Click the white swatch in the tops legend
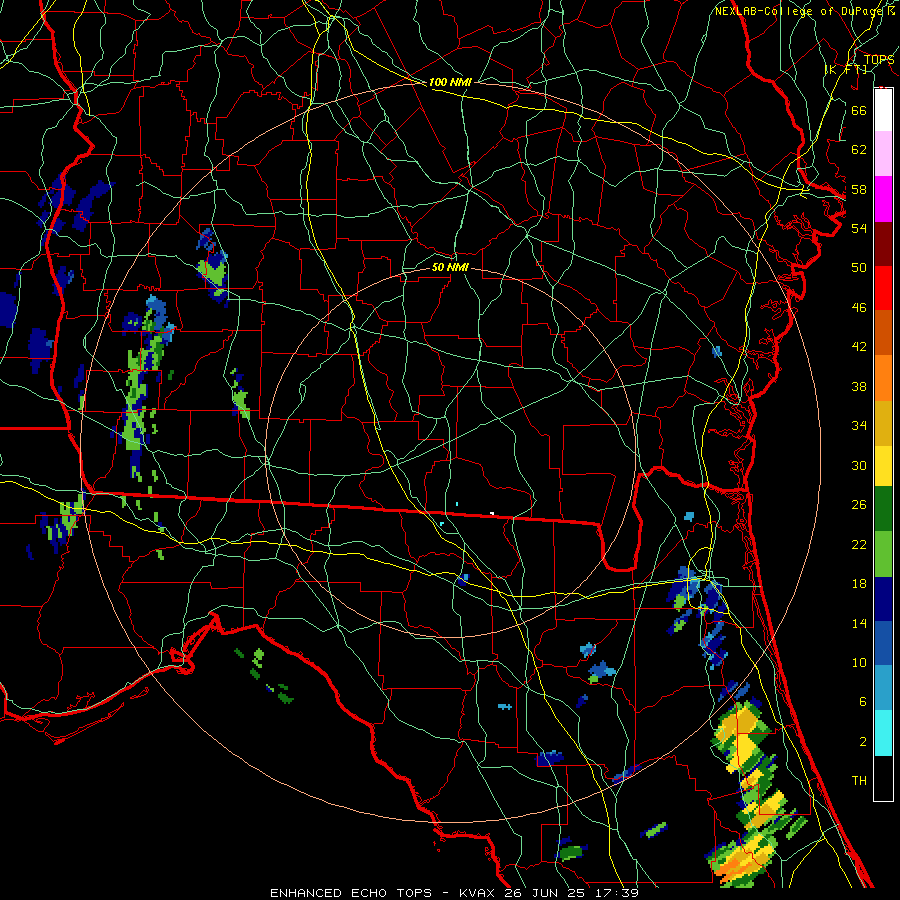The height and width of the screenshot is (900, 900). pyautogui.click(x=883, y=110)
